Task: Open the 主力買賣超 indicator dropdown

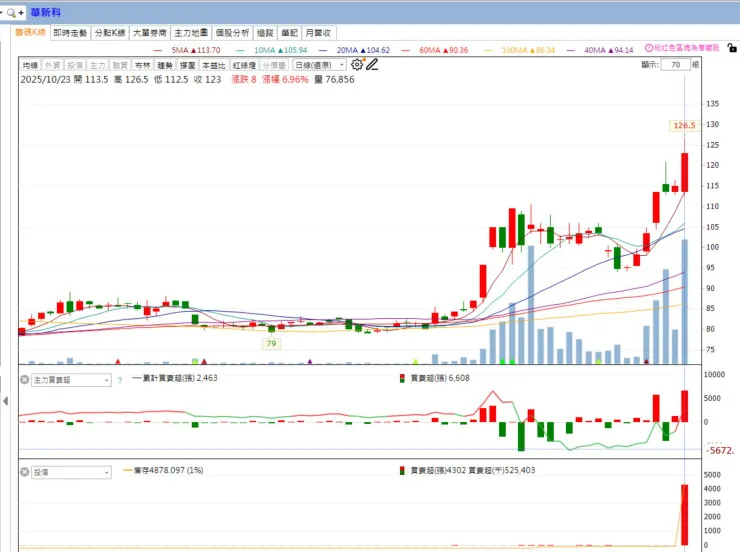Action: point(71,380)
